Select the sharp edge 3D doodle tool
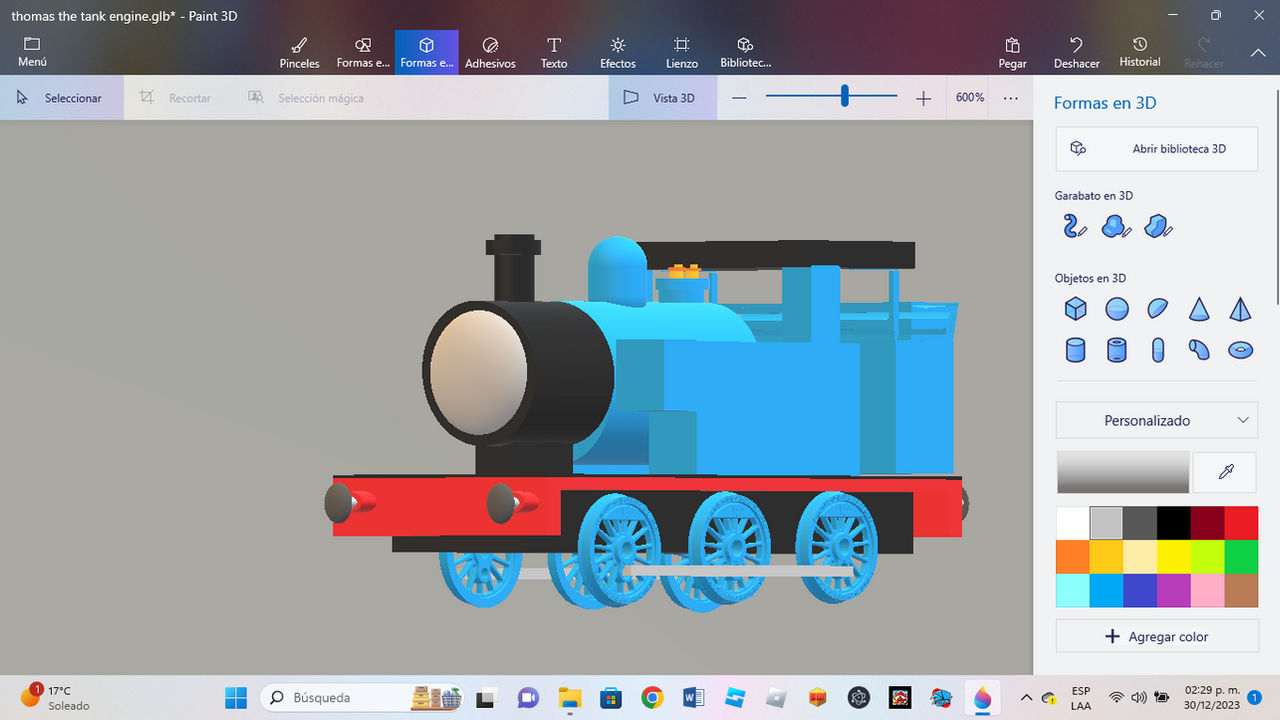This screenshot has width=1280, height=720. pos(1158,226)
